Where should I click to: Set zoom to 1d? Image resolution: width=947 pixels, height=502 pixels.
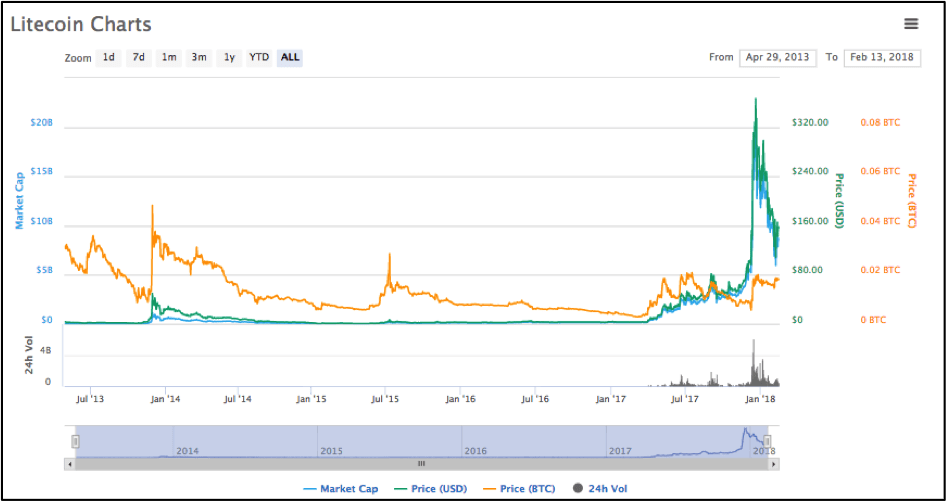[x=109, y=57]
